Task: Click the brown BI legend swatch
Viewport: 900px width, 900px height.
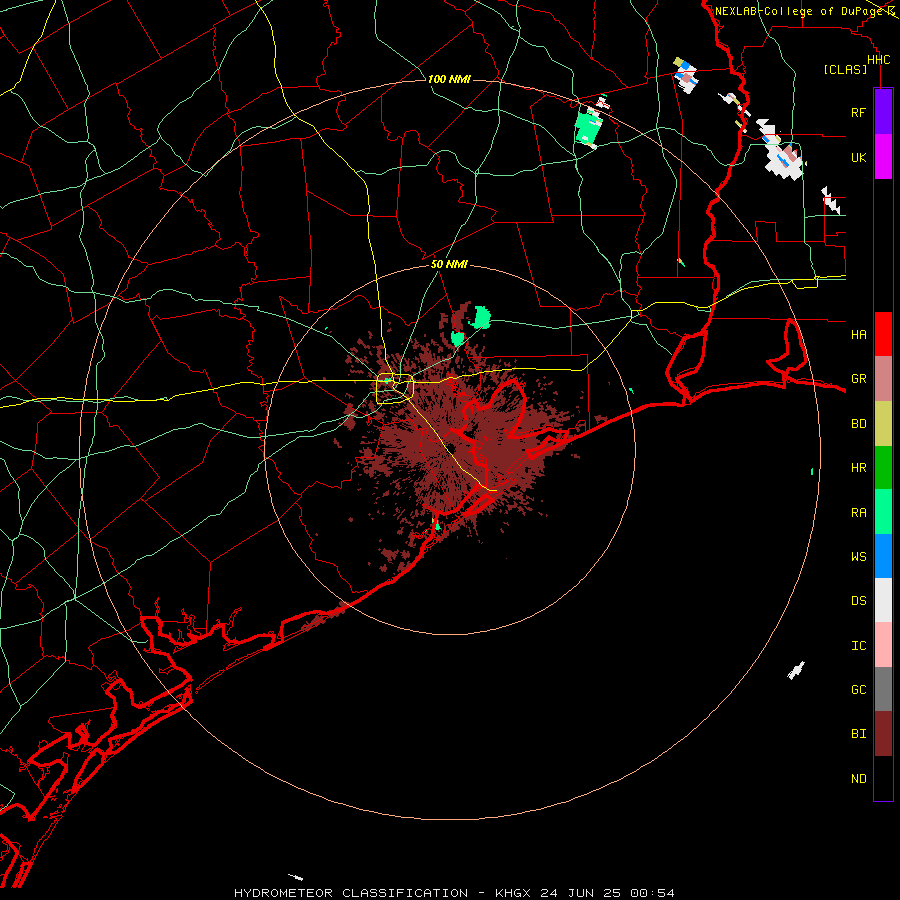Action: click(883, 734)
